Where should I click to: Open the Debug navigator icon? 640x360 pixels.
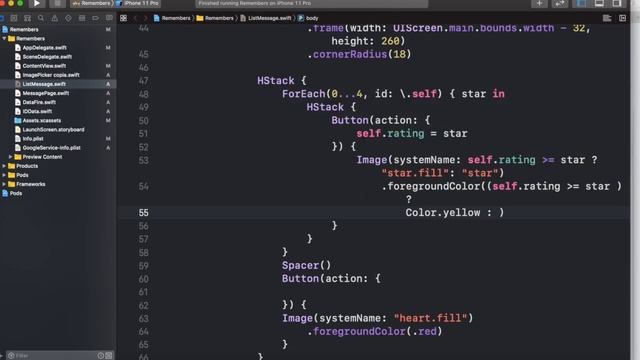point(82,18)
